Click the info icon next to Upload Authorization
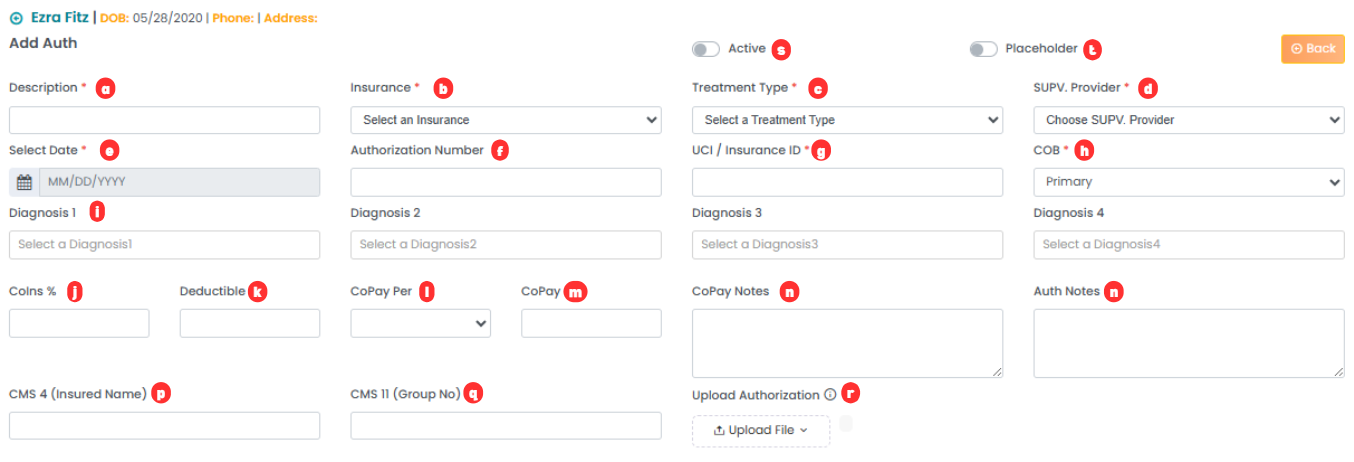 [x=830, y=394]
